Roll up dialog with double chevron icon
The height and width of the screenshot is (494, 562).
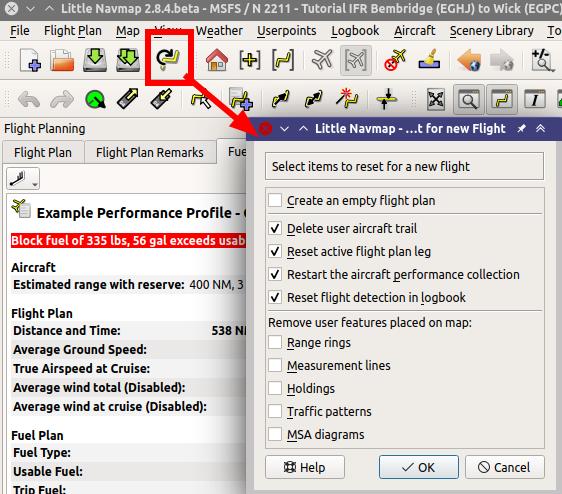(540, 128)
